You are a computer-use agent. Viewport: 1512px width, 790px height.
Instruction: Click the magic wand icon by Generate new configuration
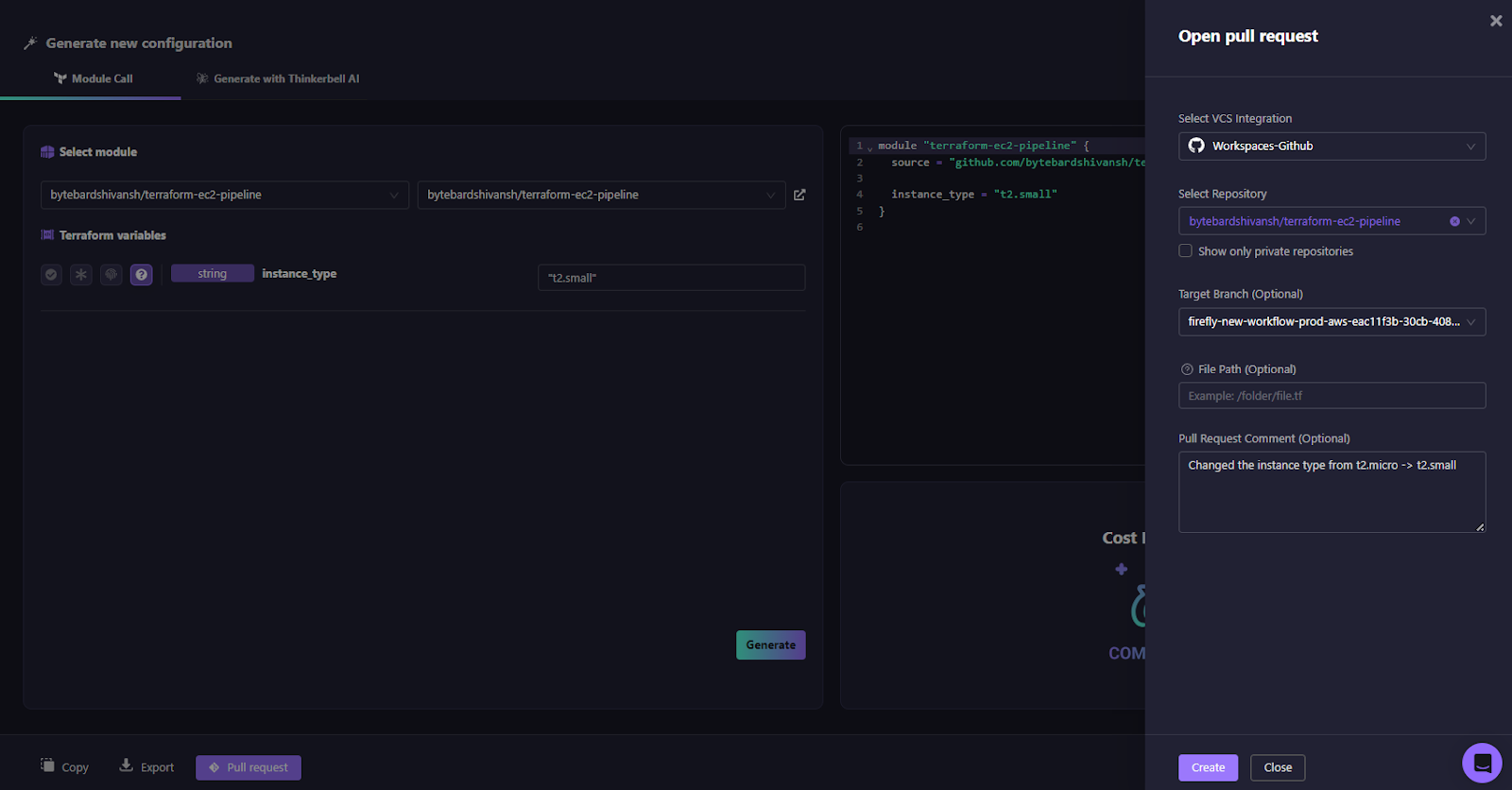30,43
